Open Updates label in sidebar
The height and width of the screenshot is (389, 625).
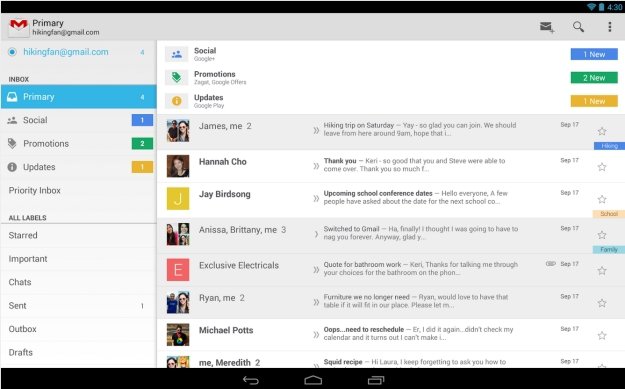pos(79,167)
